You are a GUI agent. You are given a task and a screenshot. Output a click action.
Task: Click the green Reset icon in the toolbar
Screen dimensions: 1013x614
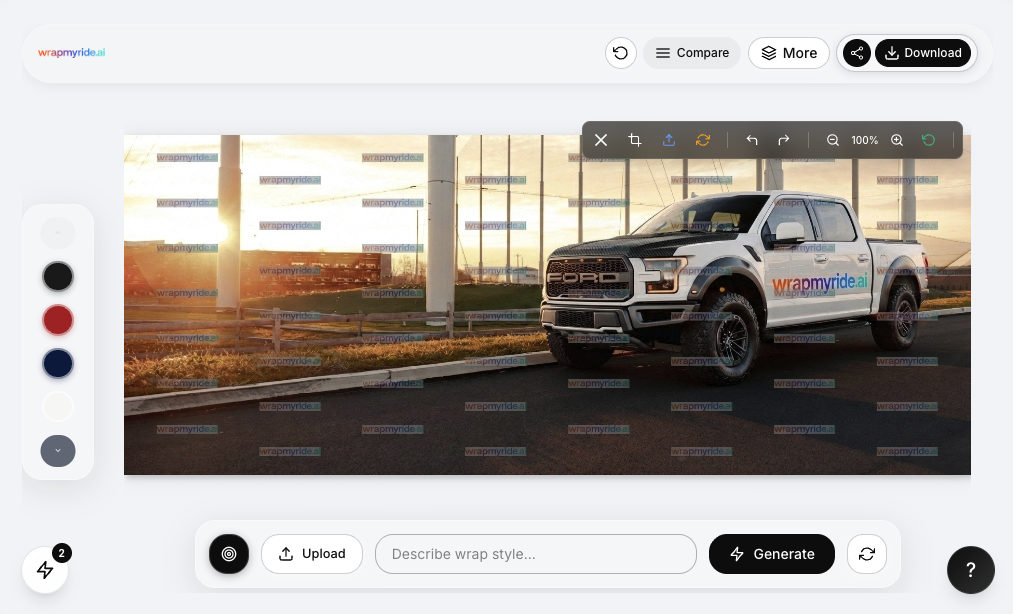tap(928, 140)
